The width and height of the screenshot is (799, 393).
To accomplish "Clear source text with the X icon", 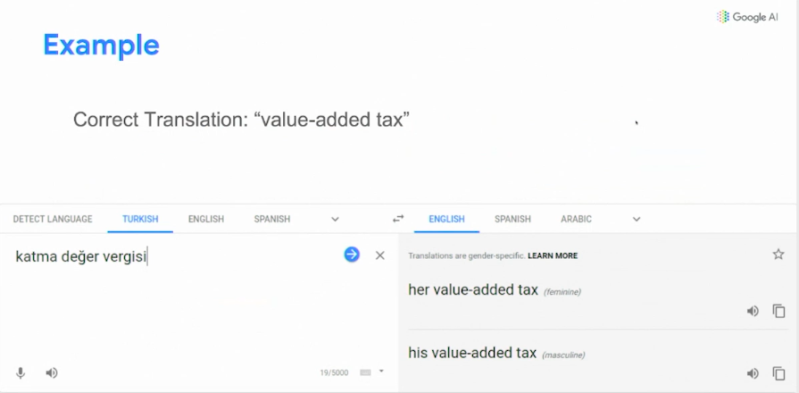I will tap(380, 255).
